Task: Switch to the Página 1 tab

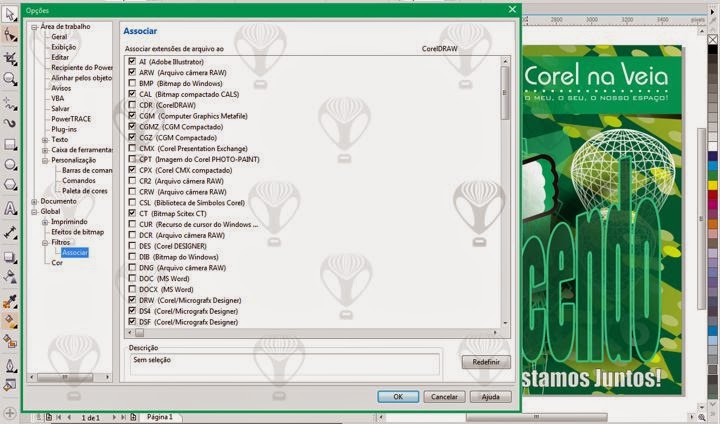Action: tap(160, 417)
